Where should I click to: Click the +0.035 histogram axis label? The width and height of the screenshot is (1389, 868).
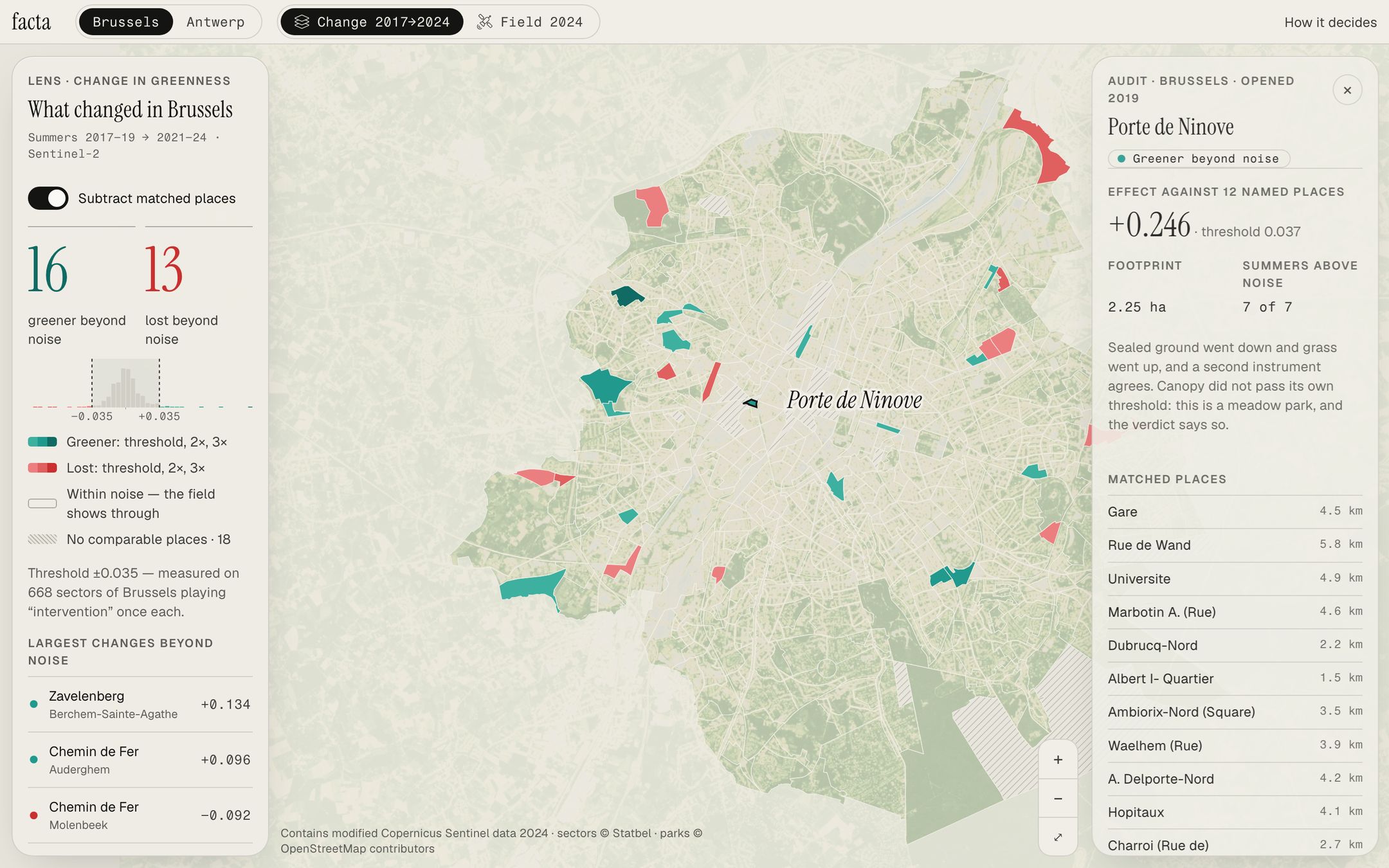pos(159,417)
